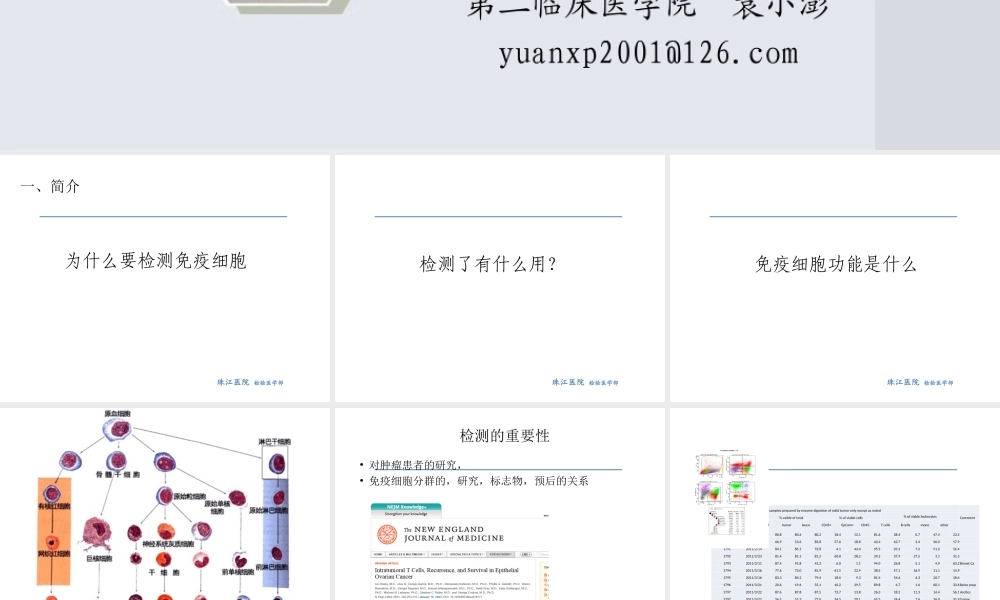Switch to the HOME tab on NEJM page

[x=378, y=554]
